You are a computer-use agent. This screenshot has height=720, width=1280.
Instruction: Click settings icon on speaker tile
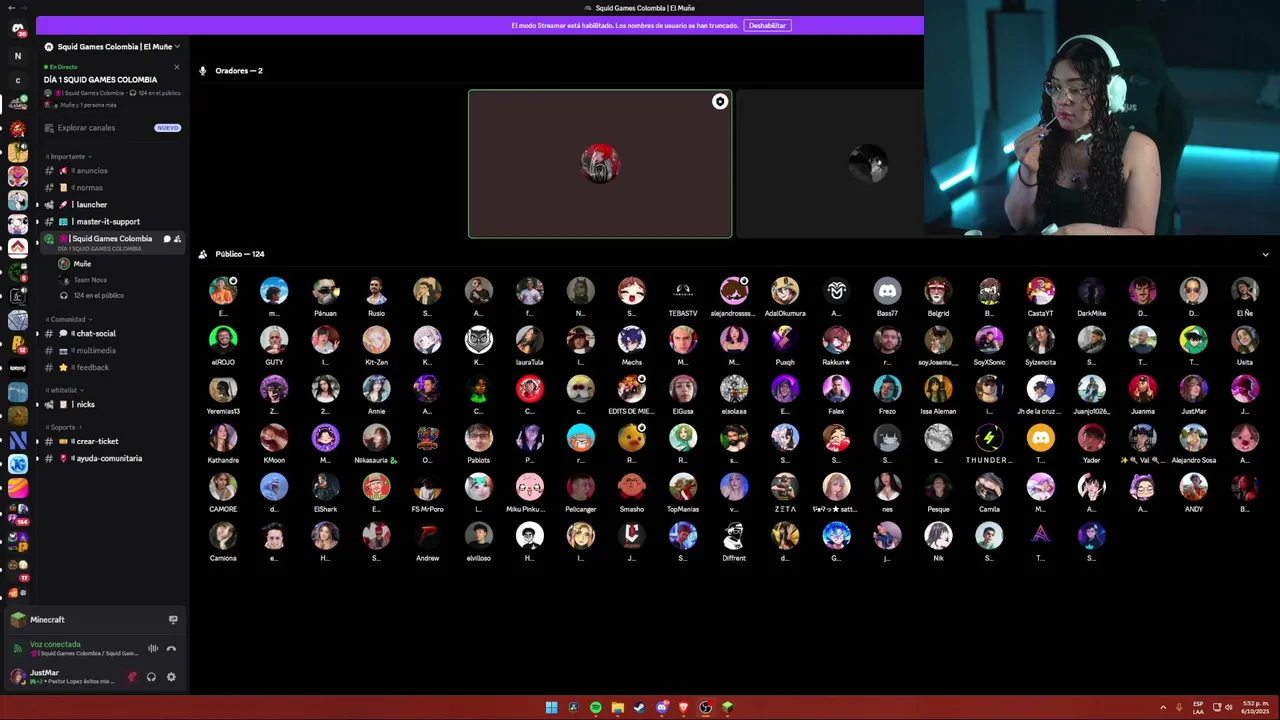coord(719,102)
